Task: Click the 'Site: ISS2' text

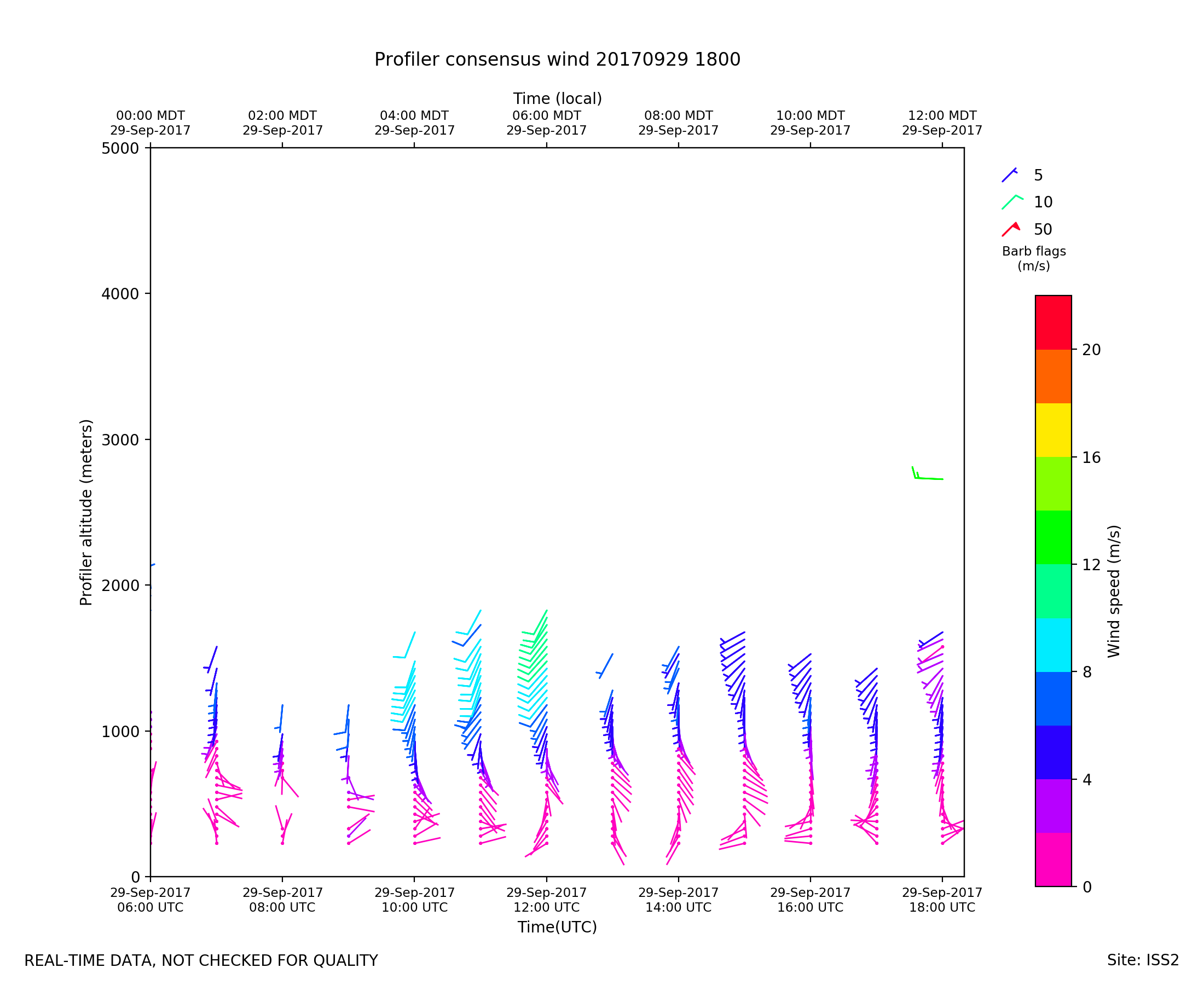Action: point(1142,960)
